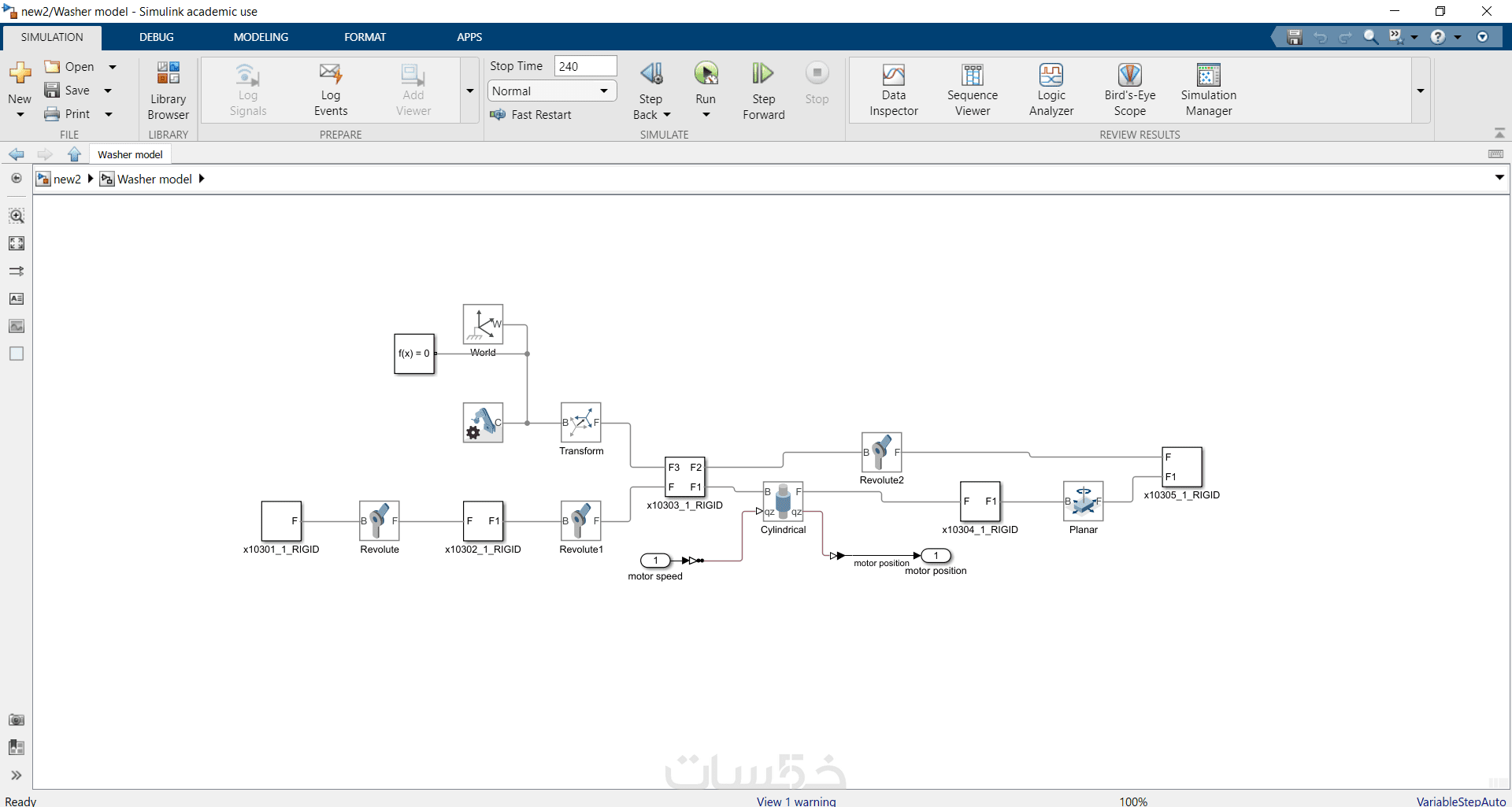
Task: Open the Library Browser
Action: (168, 90)
